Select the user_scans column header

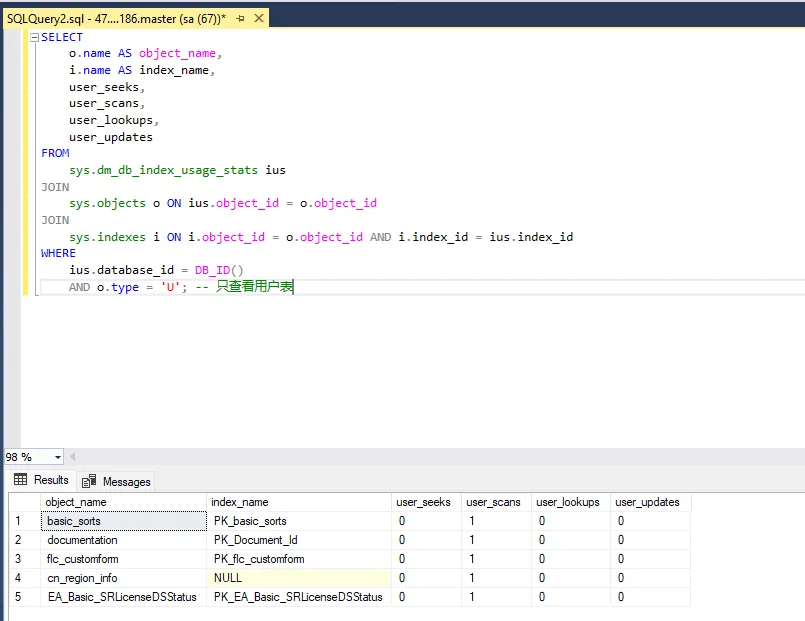493,502
